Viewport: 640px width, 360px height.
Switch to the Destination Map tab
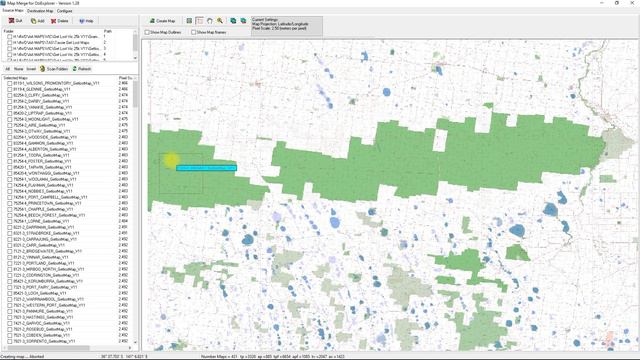tap(40, 11)
